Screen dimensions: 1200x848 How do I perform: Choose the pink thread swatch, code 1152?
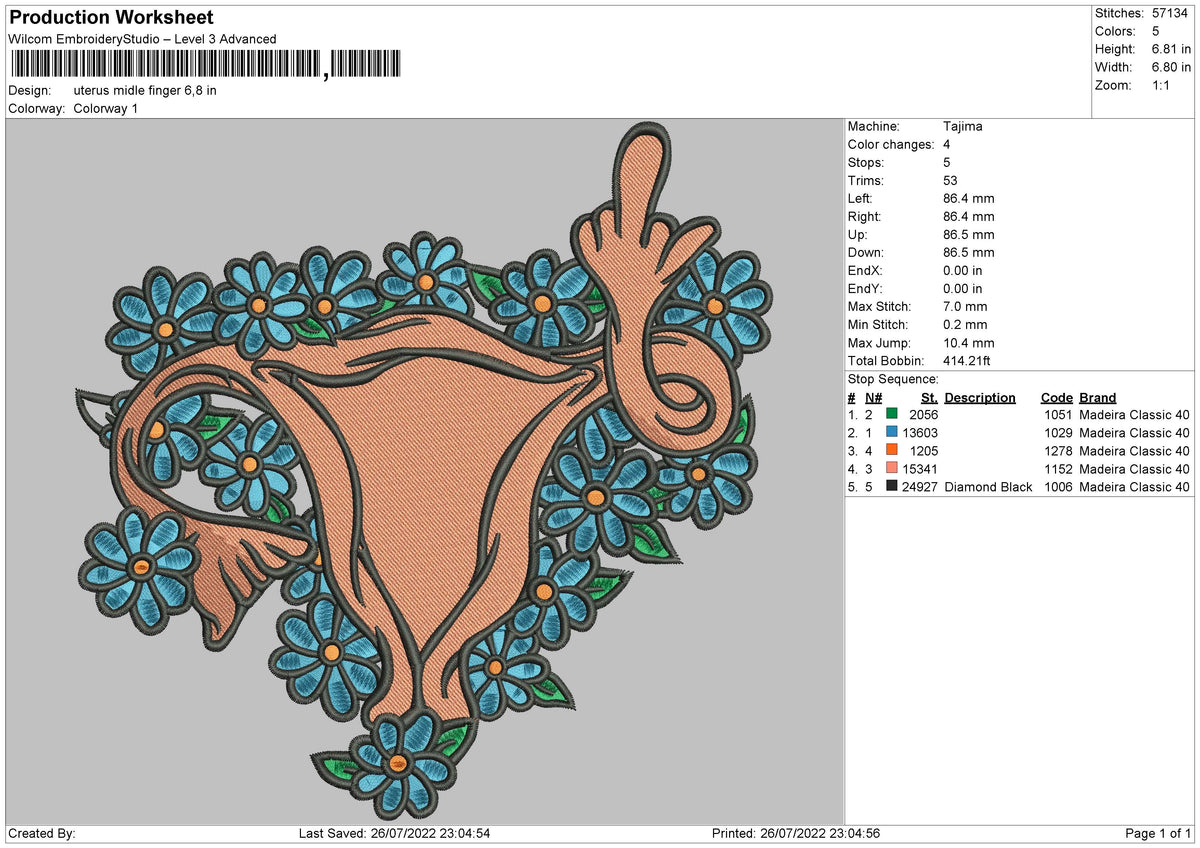(892, 469)
